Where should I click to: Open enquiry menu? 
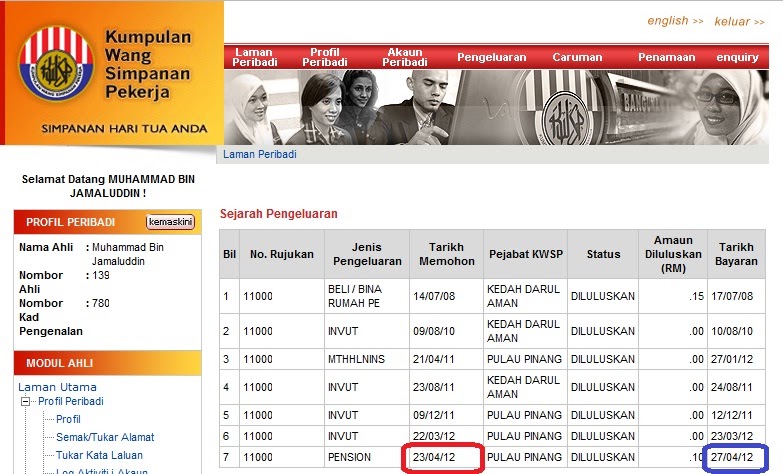[737, 57]
